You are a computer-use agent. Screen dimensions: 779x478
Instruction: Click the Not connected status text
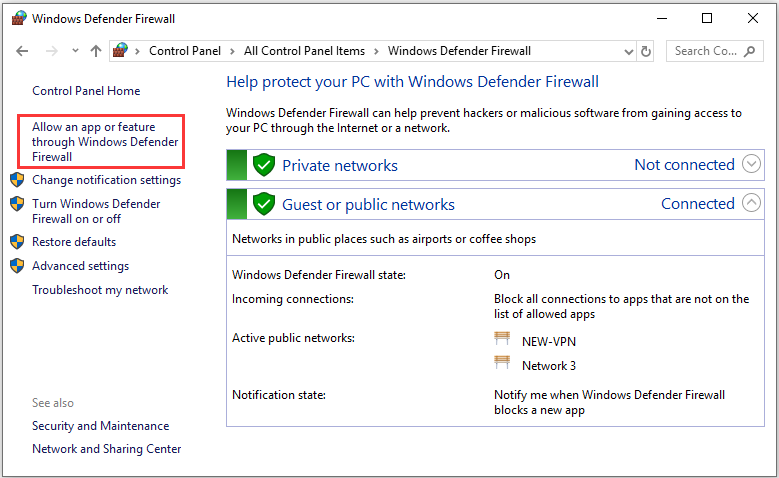pos(685,164)
